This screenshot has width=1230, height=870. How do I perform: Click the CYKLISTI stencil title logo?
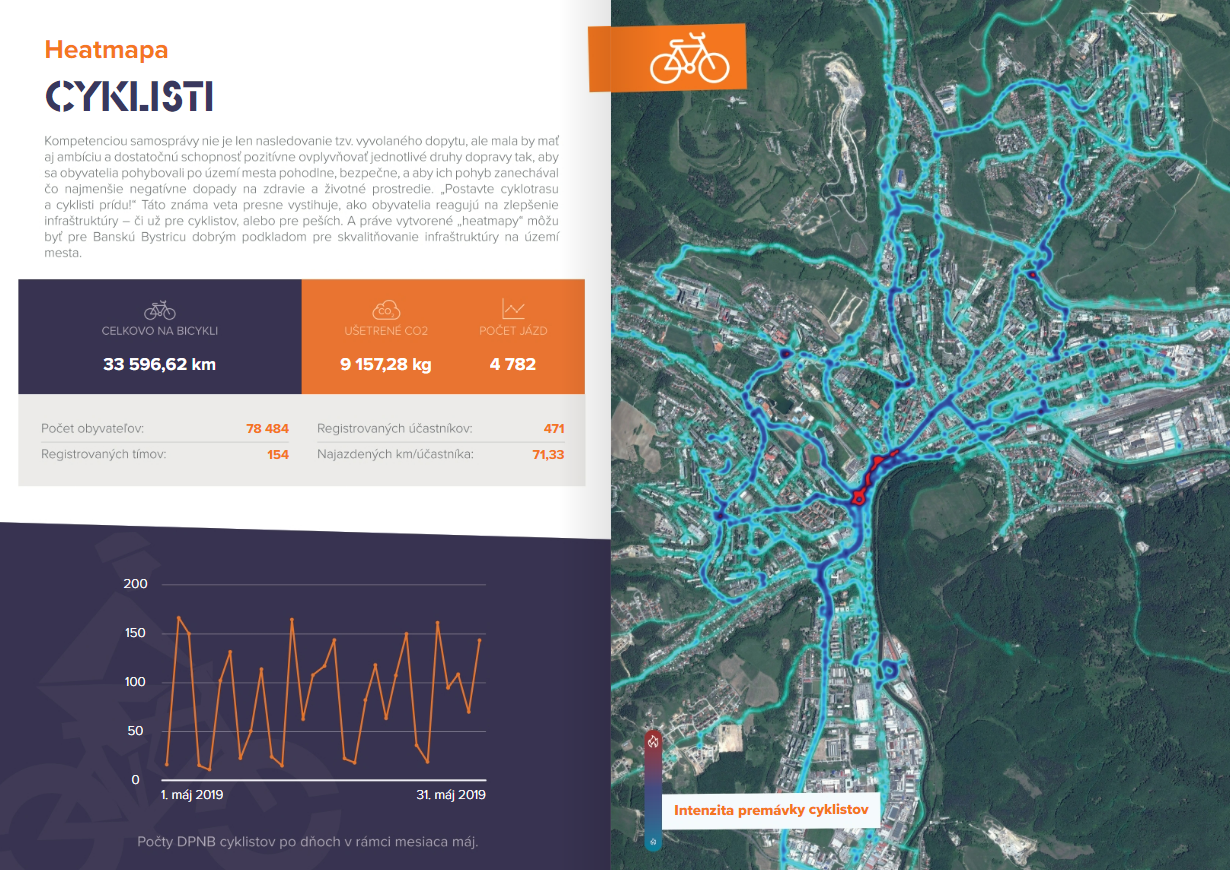click(x=129, y=96)
